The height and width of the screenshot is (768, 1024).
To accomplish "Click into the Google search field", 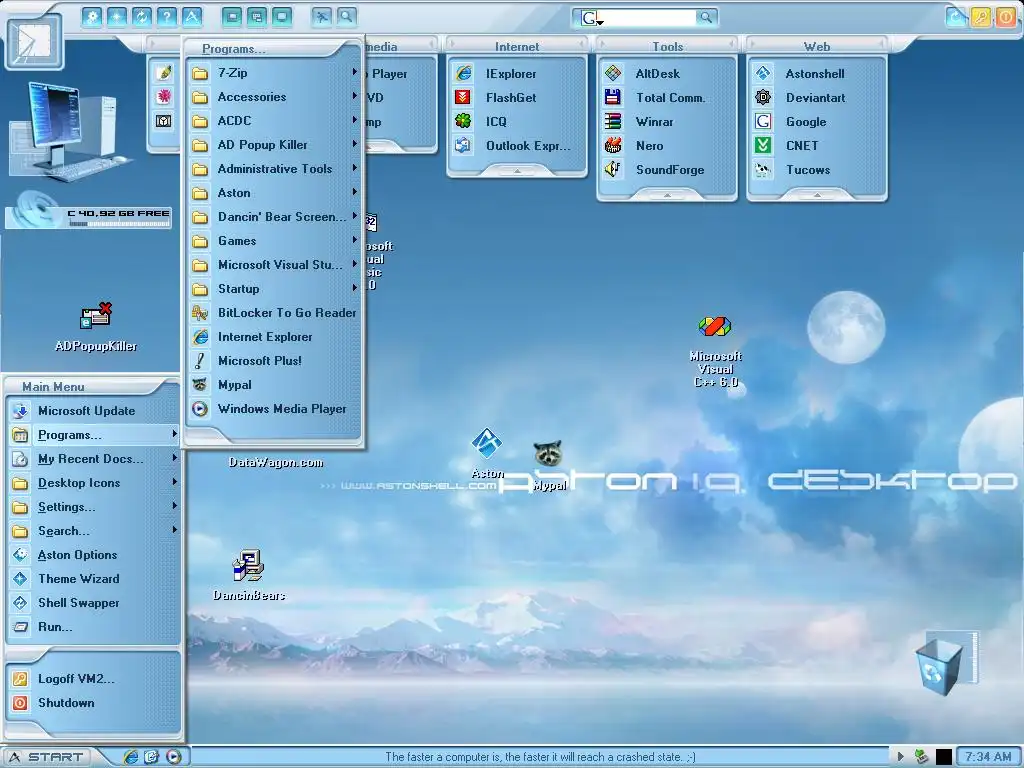I will pyautogui.click(x=650, y=18).
